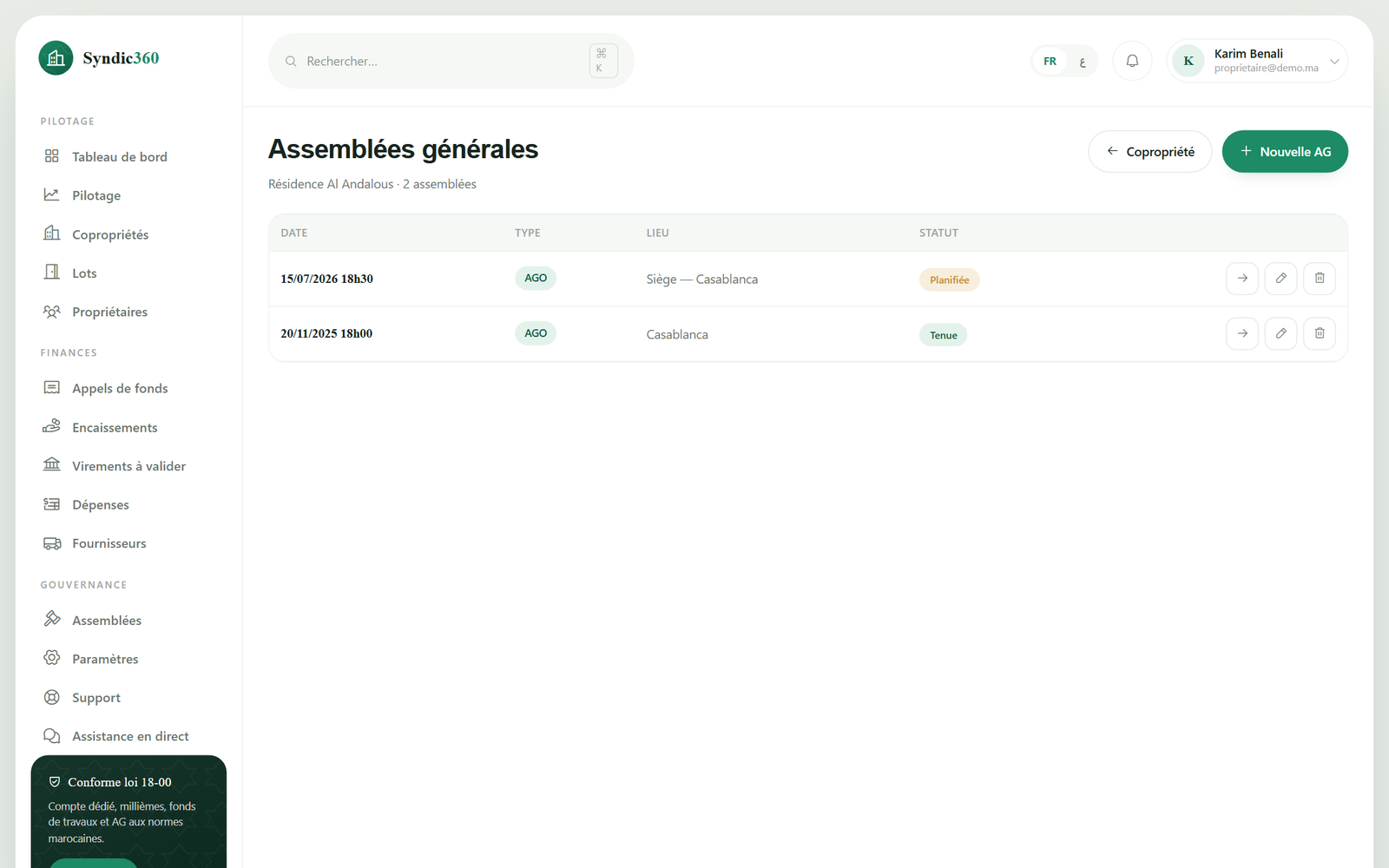
Task: Click the LIEU column header
Action: pyautogui.click(x=657, y=233)
